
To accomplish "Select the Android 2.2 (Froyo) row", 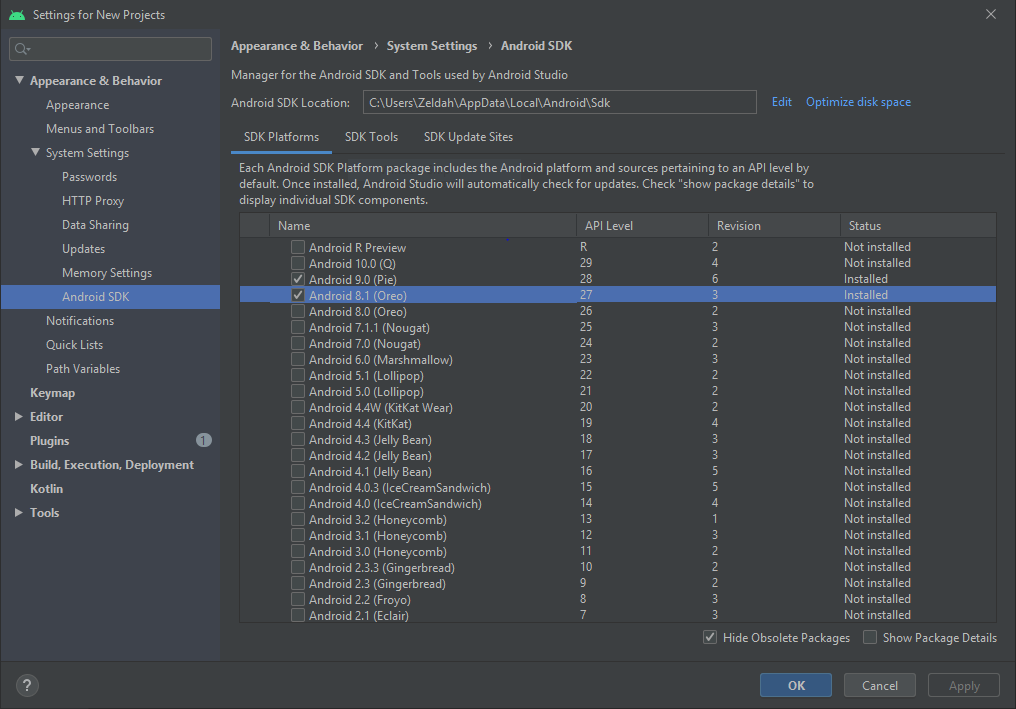I will coord(618,599).
